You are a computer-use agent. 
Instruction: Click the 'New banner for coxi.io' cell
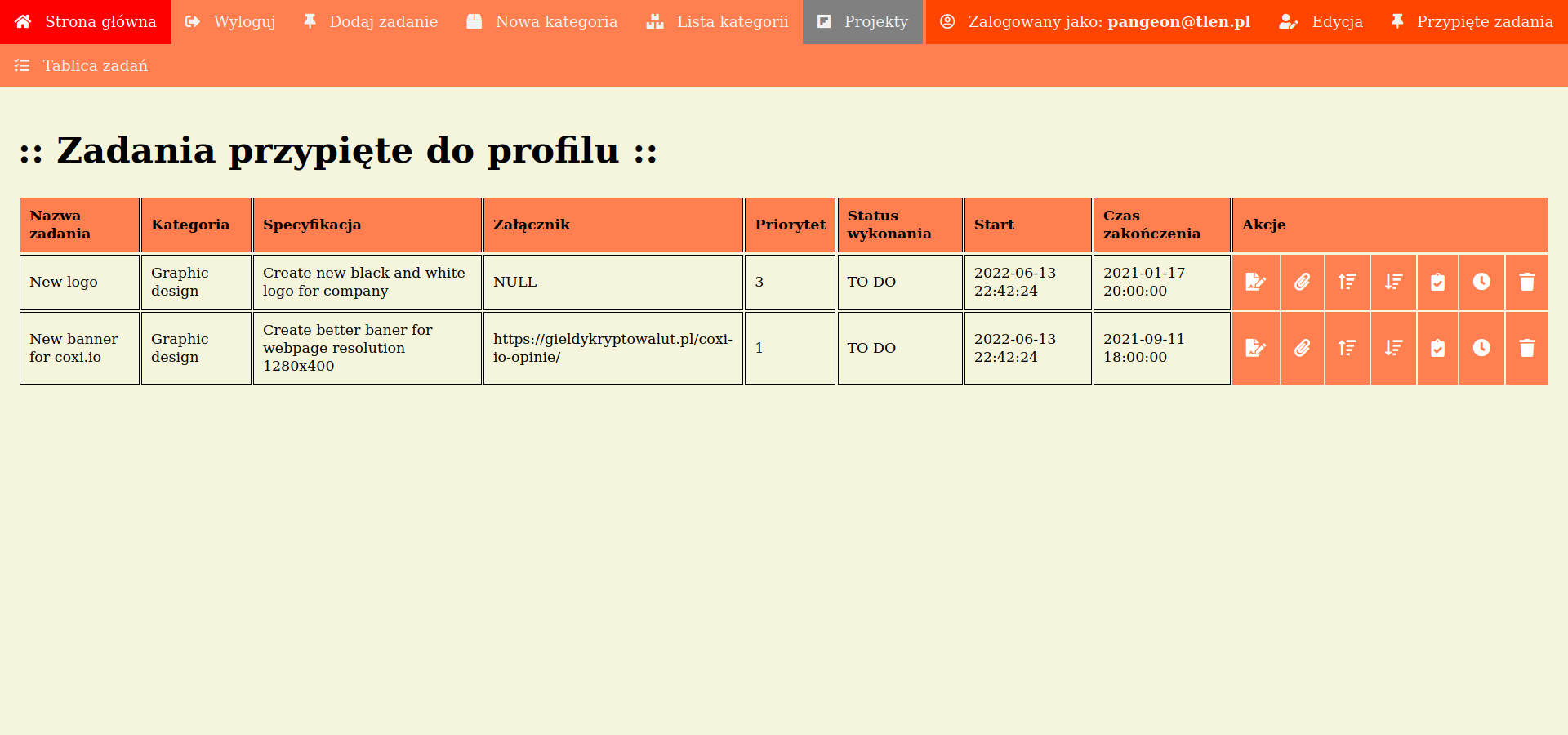click(79, 348)
